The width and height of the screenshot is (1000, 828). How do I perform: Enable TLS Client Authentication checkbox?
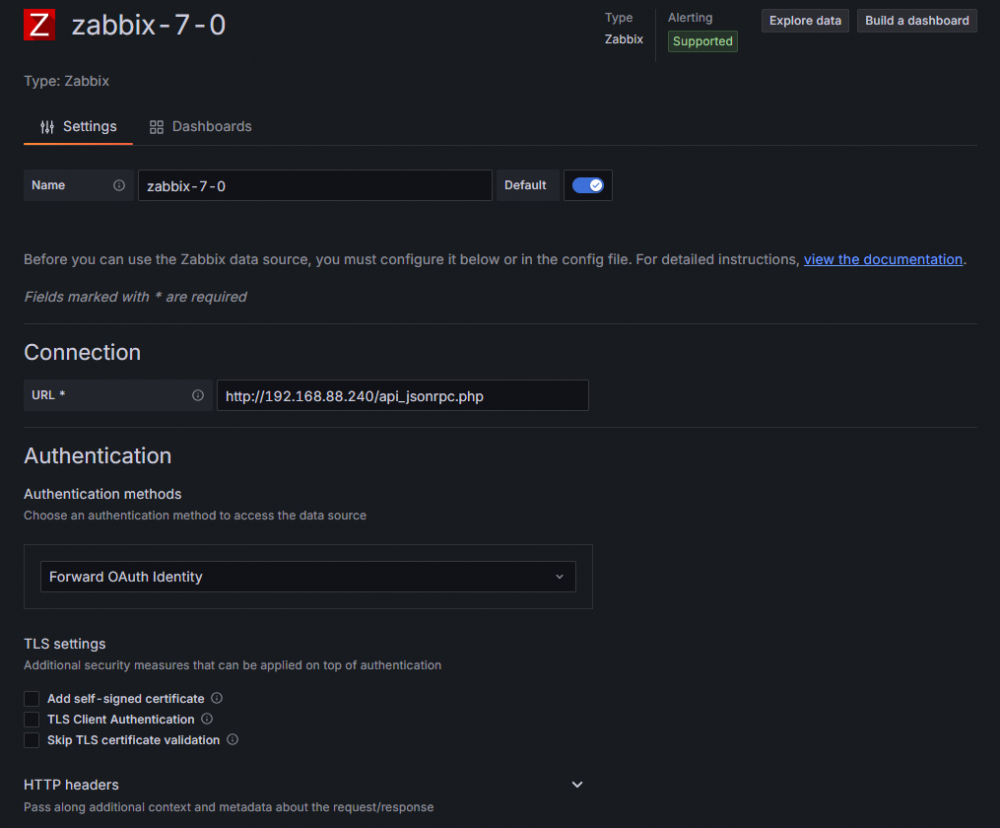[x=31, y=719]
